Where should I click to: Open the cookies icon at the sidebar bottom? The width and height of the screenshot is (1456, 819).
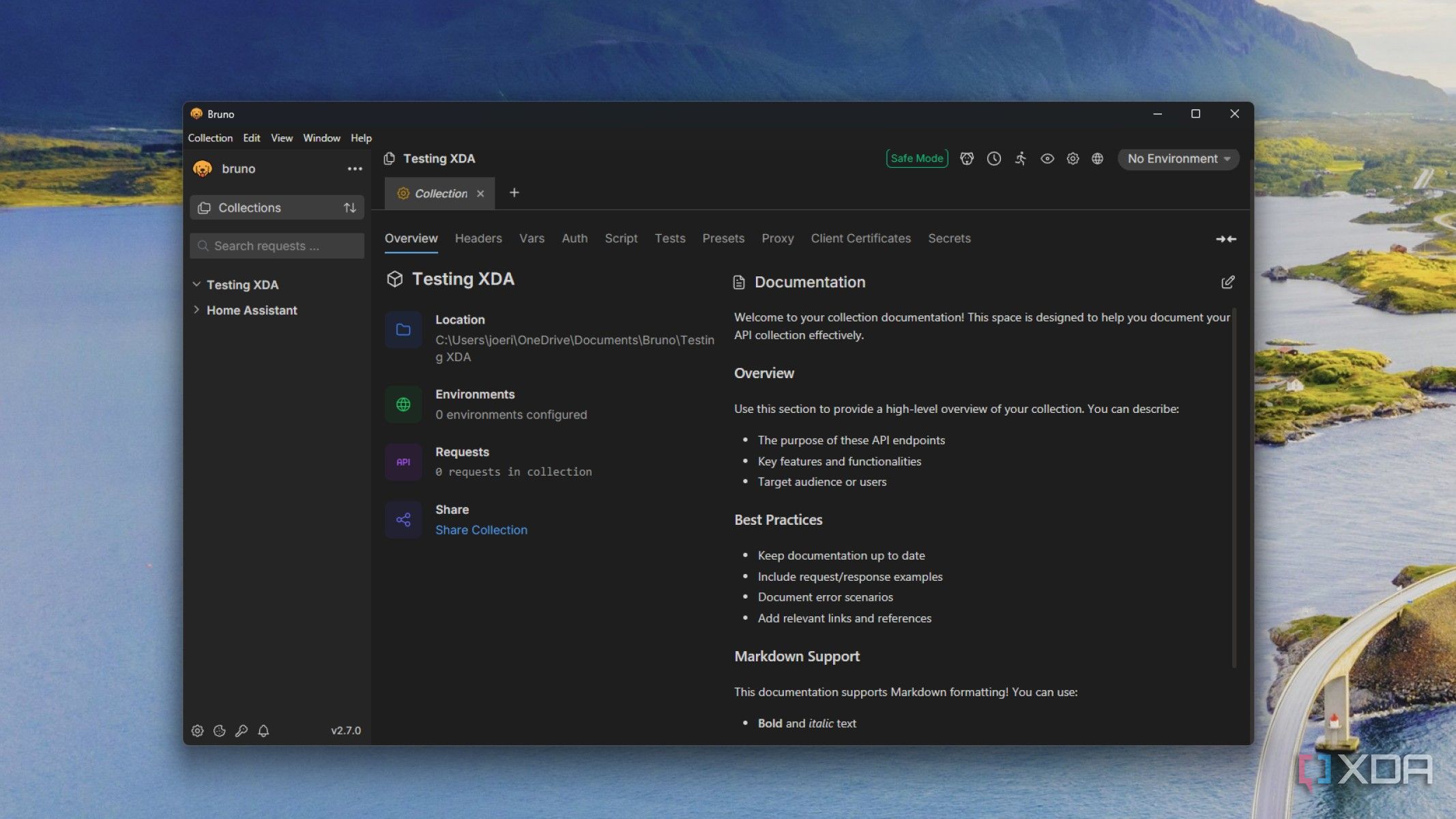(x=219, y=730)
